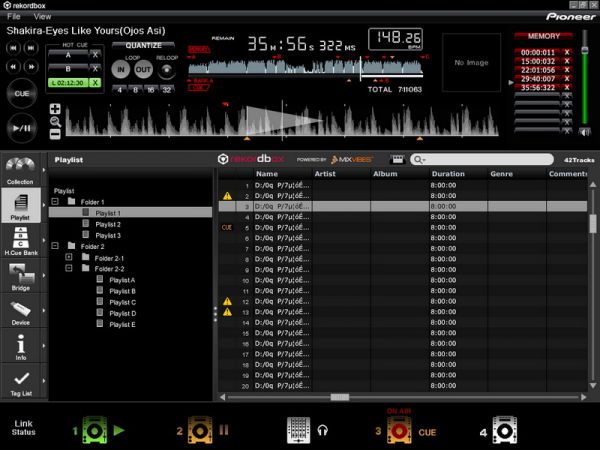The width and height of the screenshot is (600, 450).
Task: Click the track search field
Action: [x=482, y=159]
